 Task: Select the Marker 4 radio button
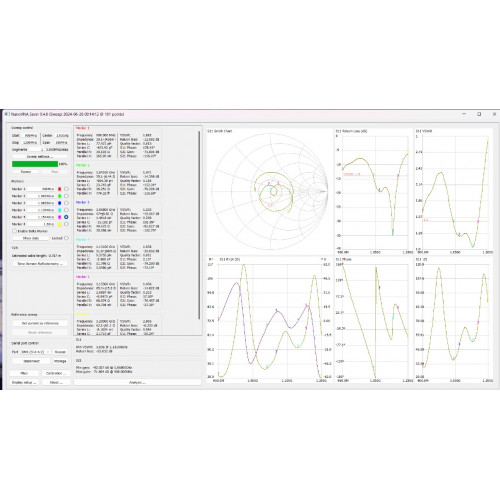[66, 210]
